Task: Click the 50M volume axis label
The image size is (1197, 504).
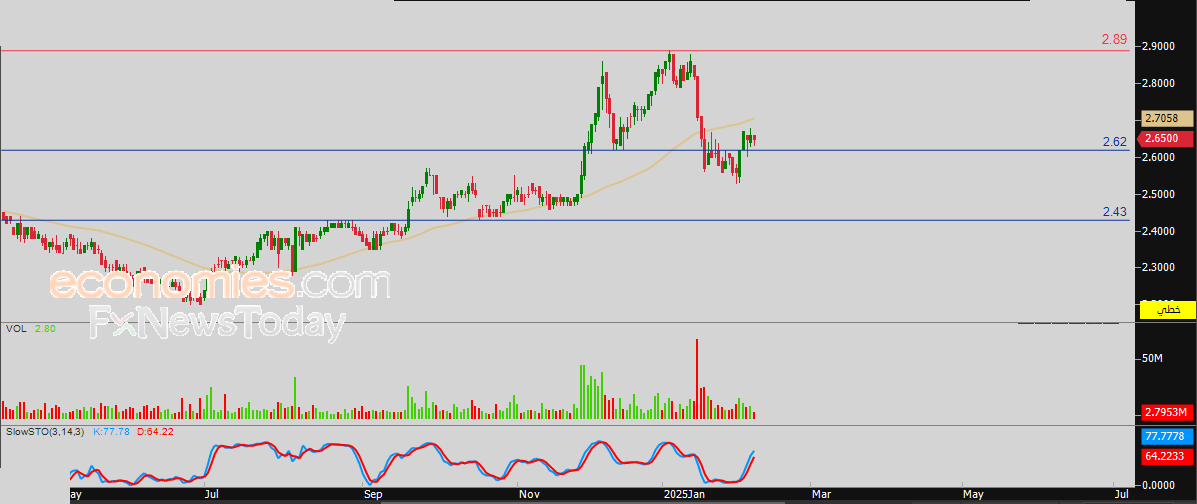Action: click(1153, 358)
